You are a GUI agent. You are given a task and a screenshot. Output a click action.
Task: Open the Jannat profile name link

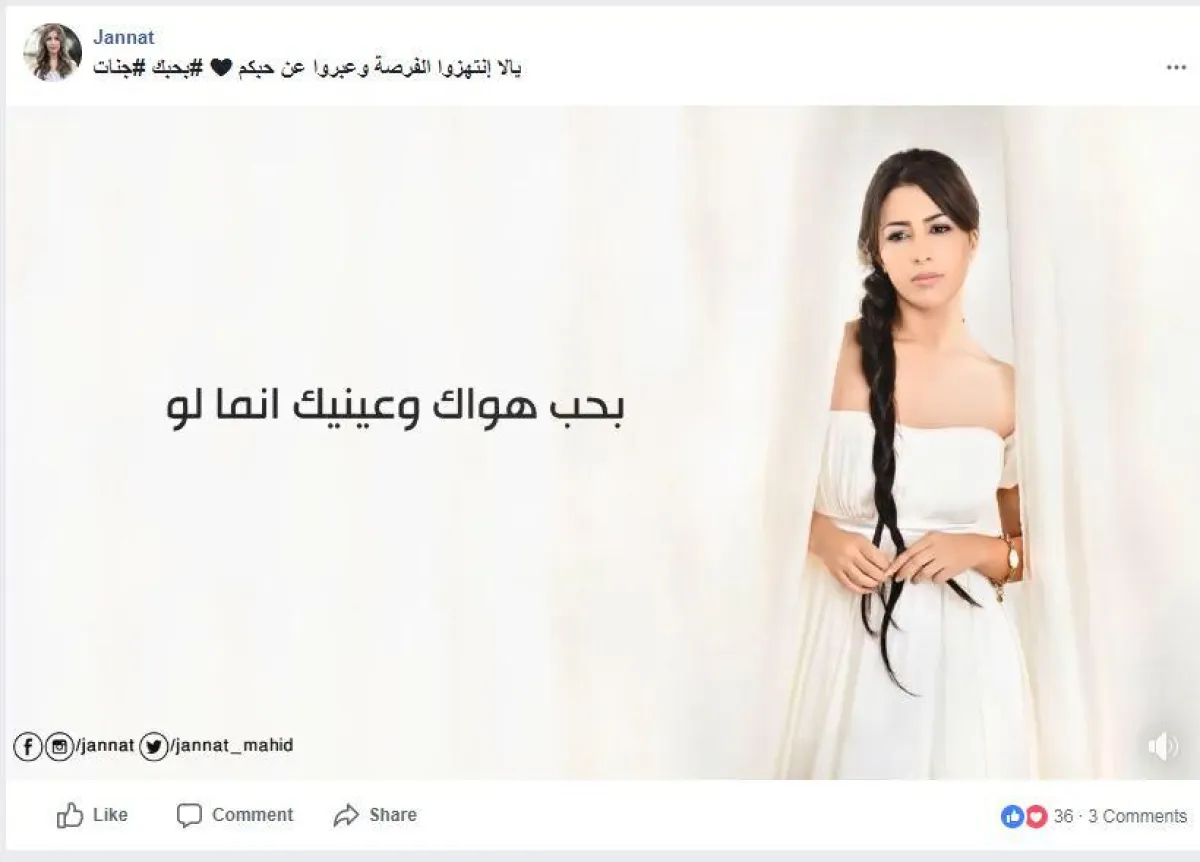[x=123, y=38]
